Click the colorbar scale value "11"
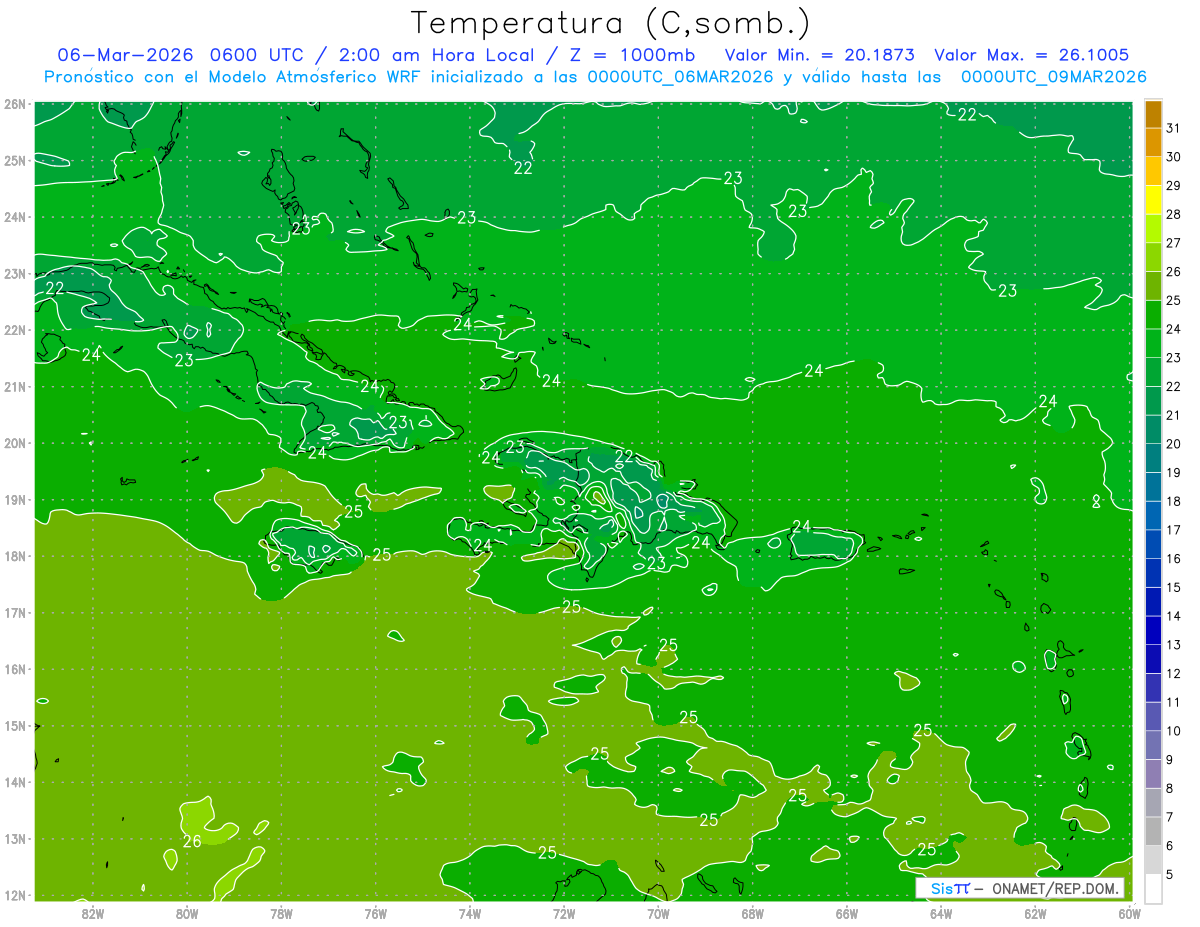1200x927 pixels. coord(1174,702)
